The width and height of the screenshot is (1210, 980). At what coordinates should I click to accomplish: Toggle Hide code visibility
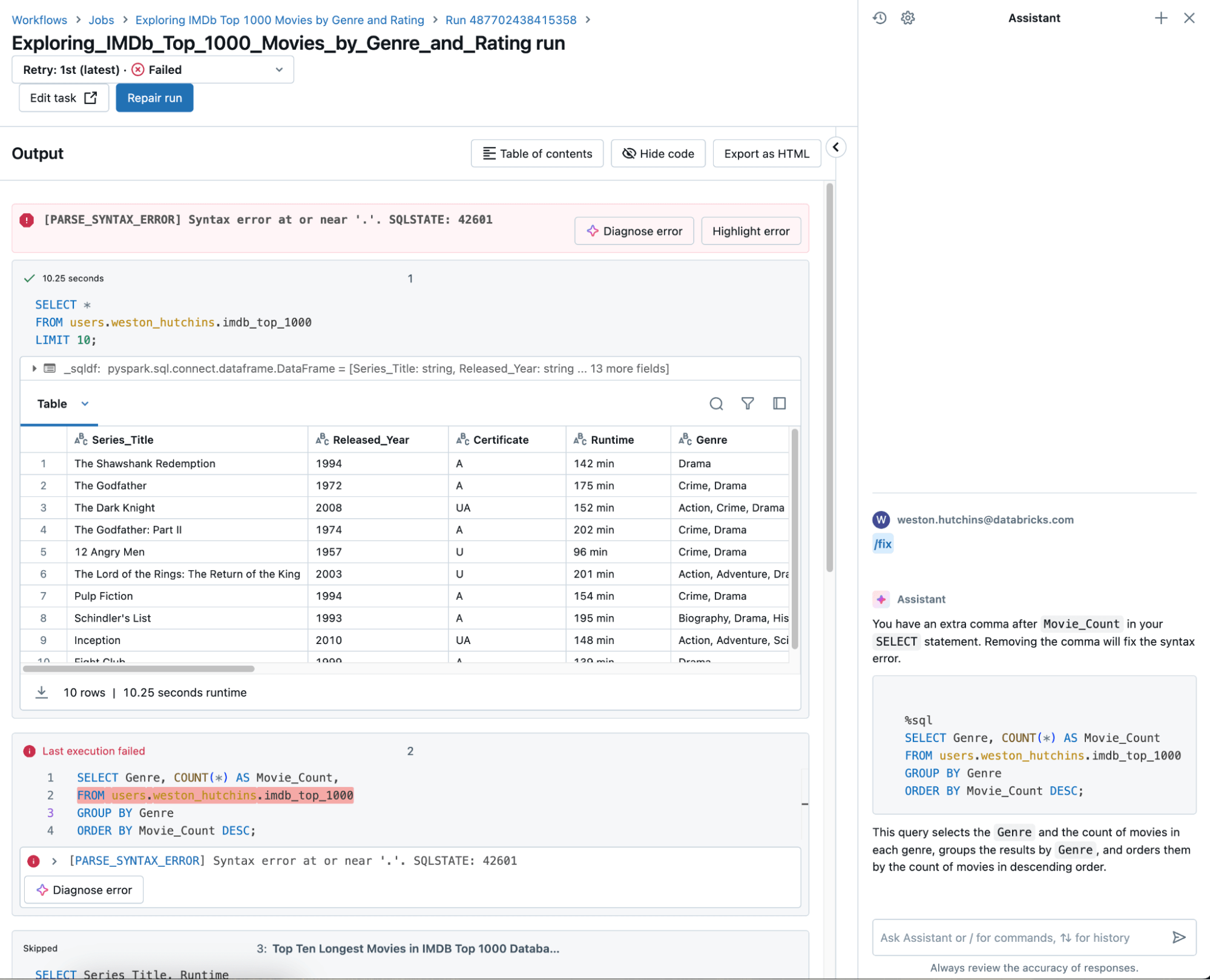click(x=658, y=154)
